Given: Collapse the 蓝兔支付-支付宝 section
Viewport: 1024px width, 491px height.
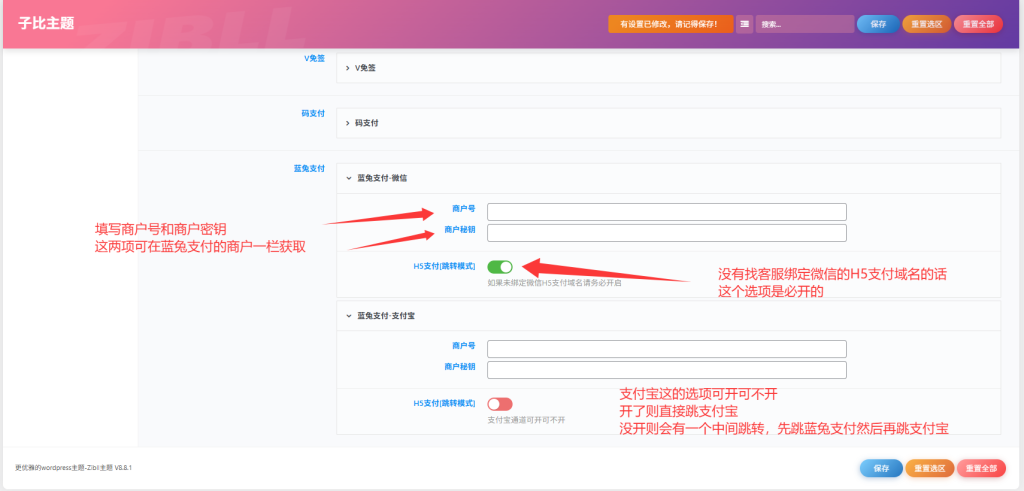Looking at the screenshot, I should pyautogui.click(x=668, y=315).
